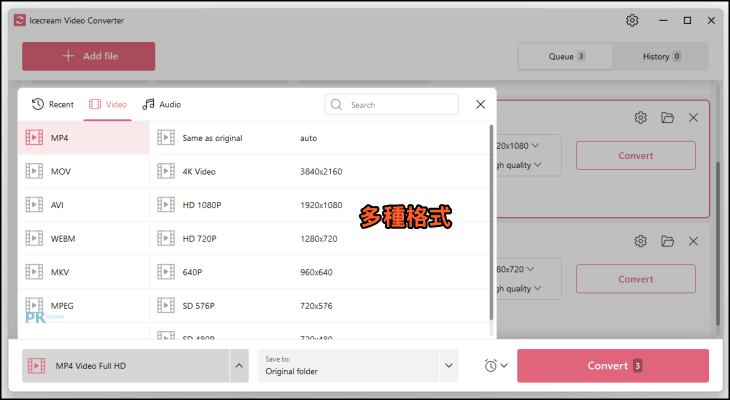This screenshot has height=400, width=730.
Task: Click the 3840x2160 resolution value
Action: (321, 171)
